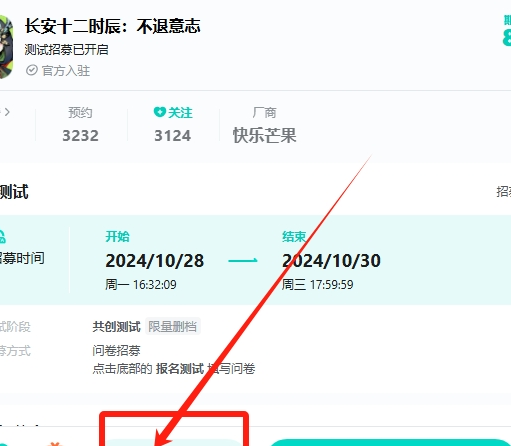
Task: Click the teal arrow between the two dates
Action: point(243,260)
